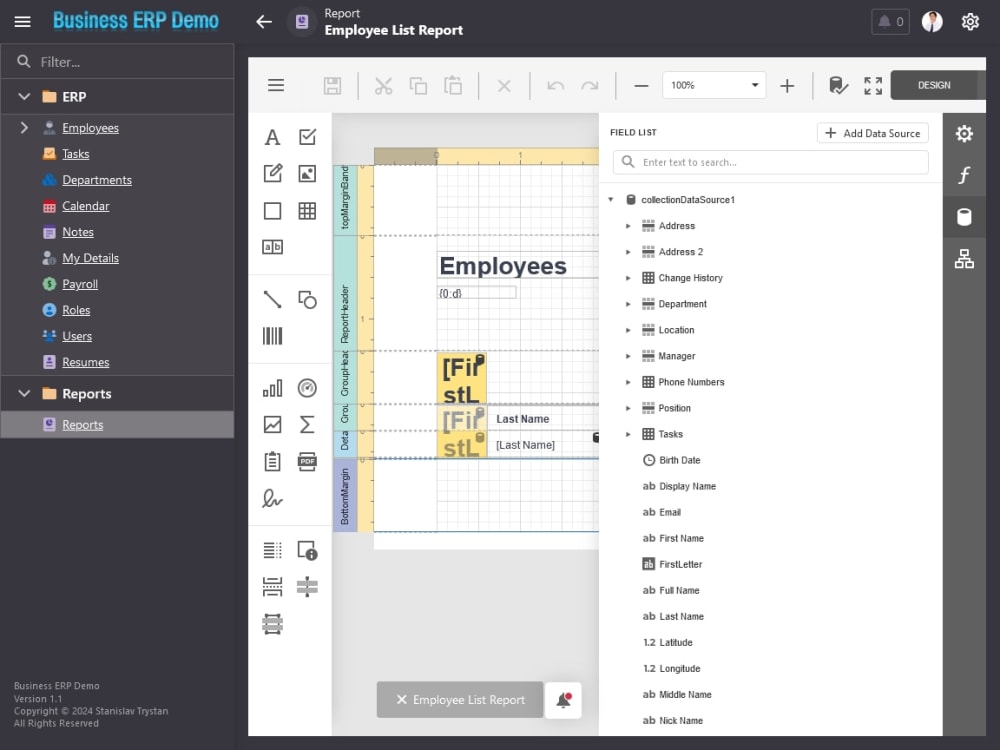Select the Label tool in toolbox

coord(272,137)
